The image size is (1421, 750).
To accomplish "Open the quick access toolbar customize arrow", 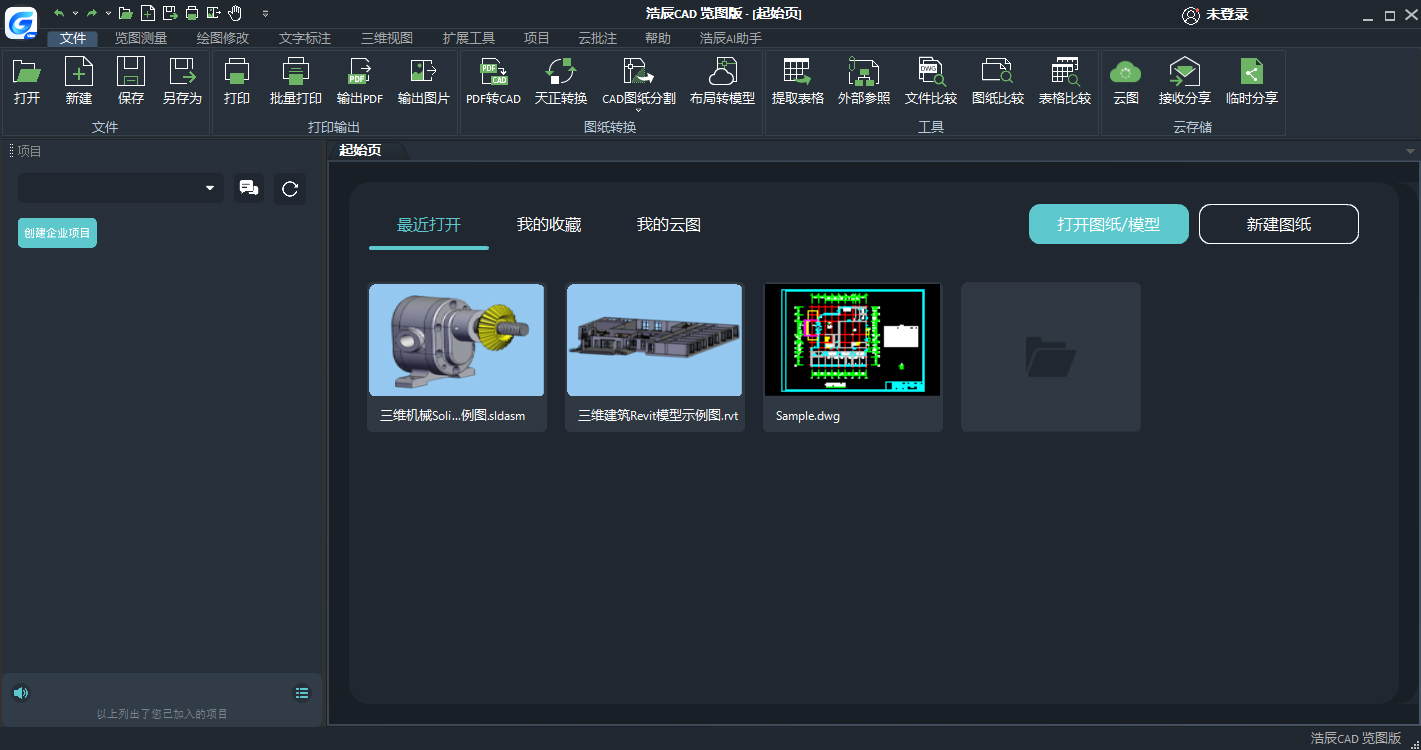I will tap(265, 14).
